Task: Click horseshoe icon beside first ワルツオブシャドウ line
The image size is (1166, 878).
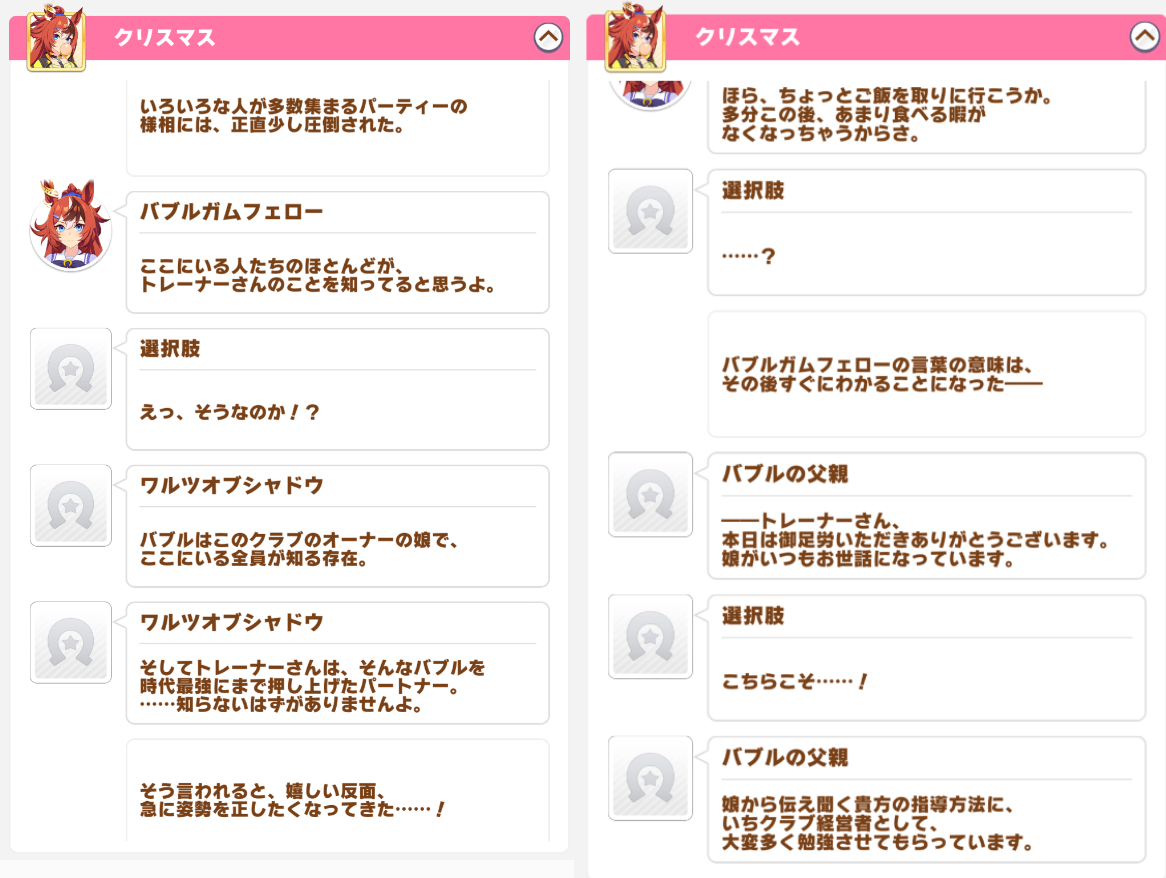Action: pos(71,506)
